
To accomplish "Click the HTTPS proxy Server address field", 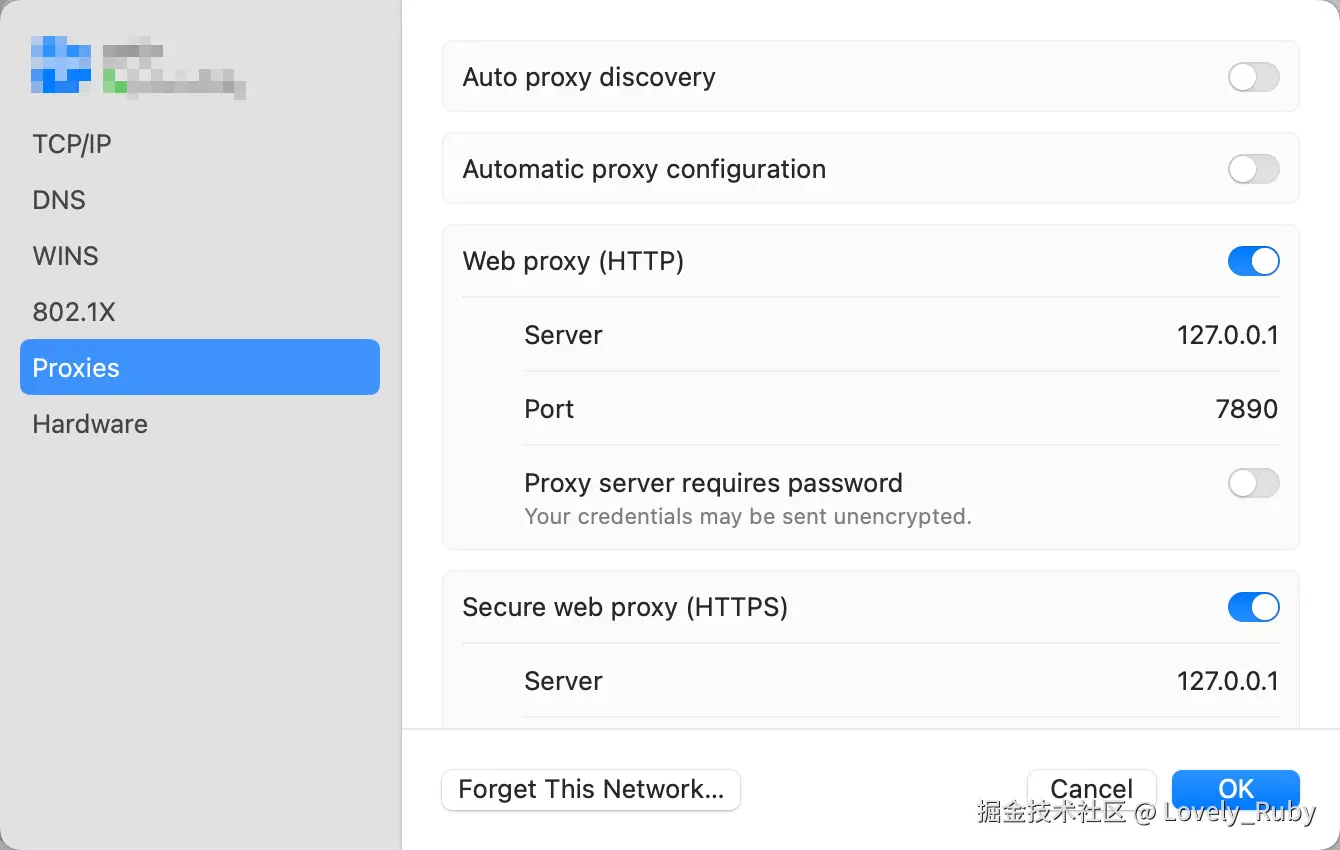I will 1227,681.
